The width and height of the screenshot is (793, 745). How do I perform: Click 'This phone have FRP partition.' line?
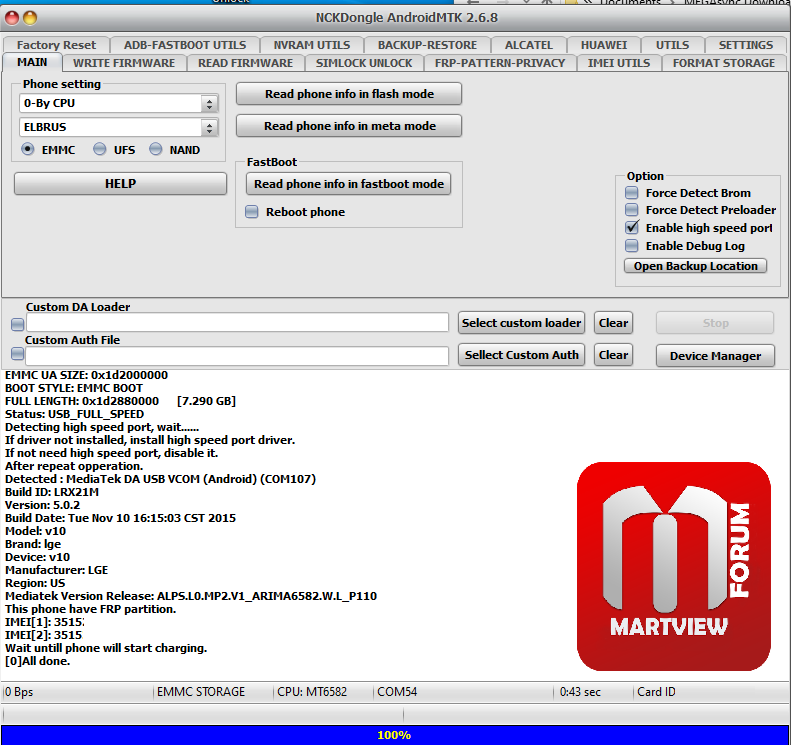click(91, 609)
